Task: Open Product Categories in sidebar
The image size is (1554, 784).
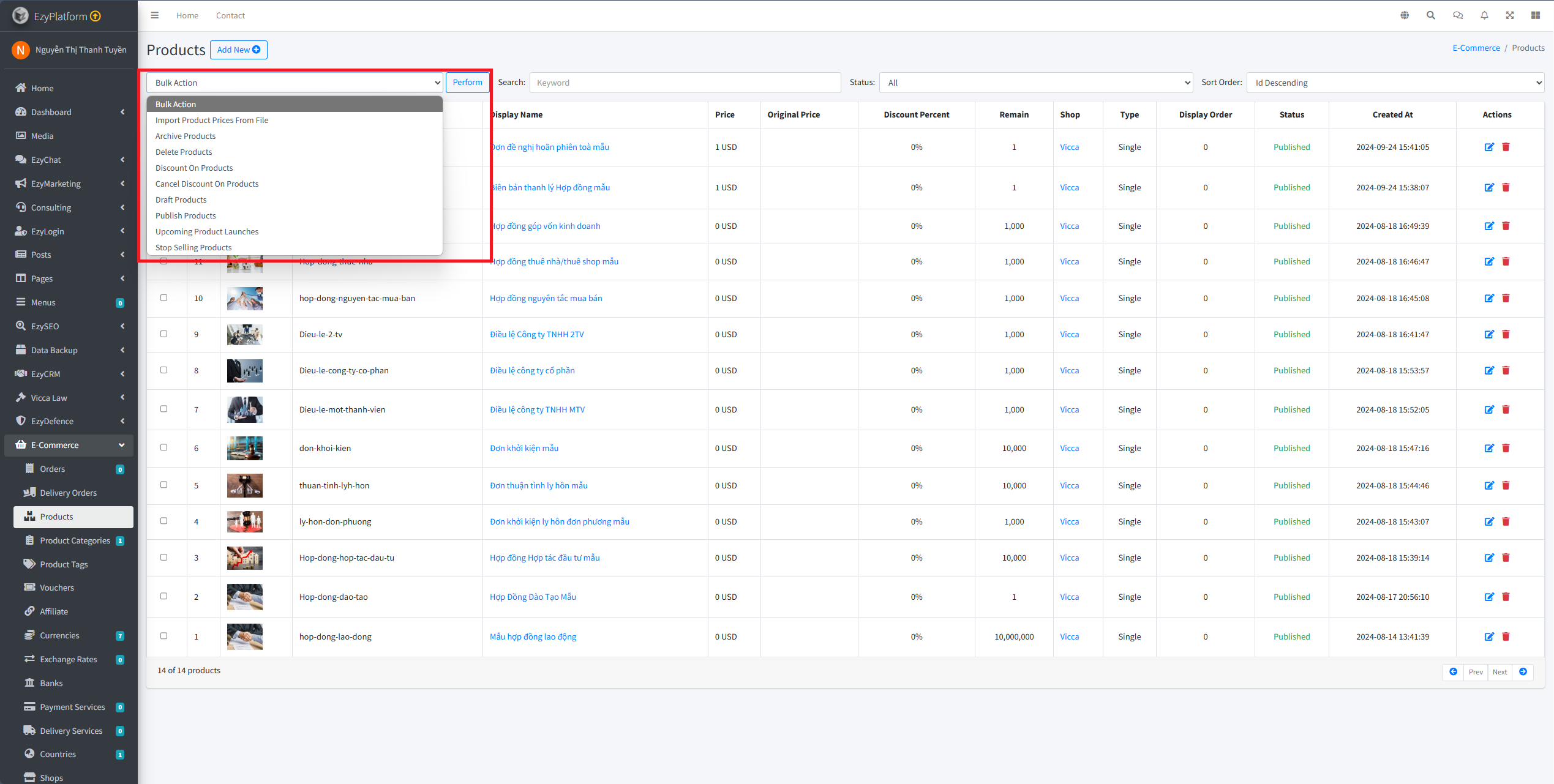Action: pos(75,540)
